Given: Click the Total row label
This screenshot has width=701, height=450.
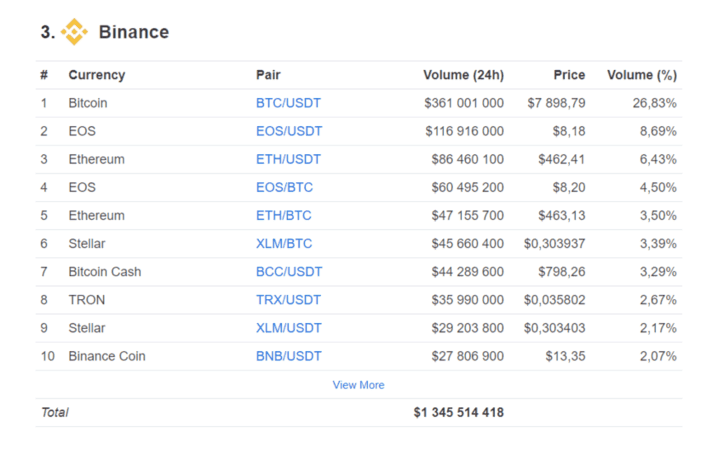Looking at the screenshot, I should pos(55,412).
